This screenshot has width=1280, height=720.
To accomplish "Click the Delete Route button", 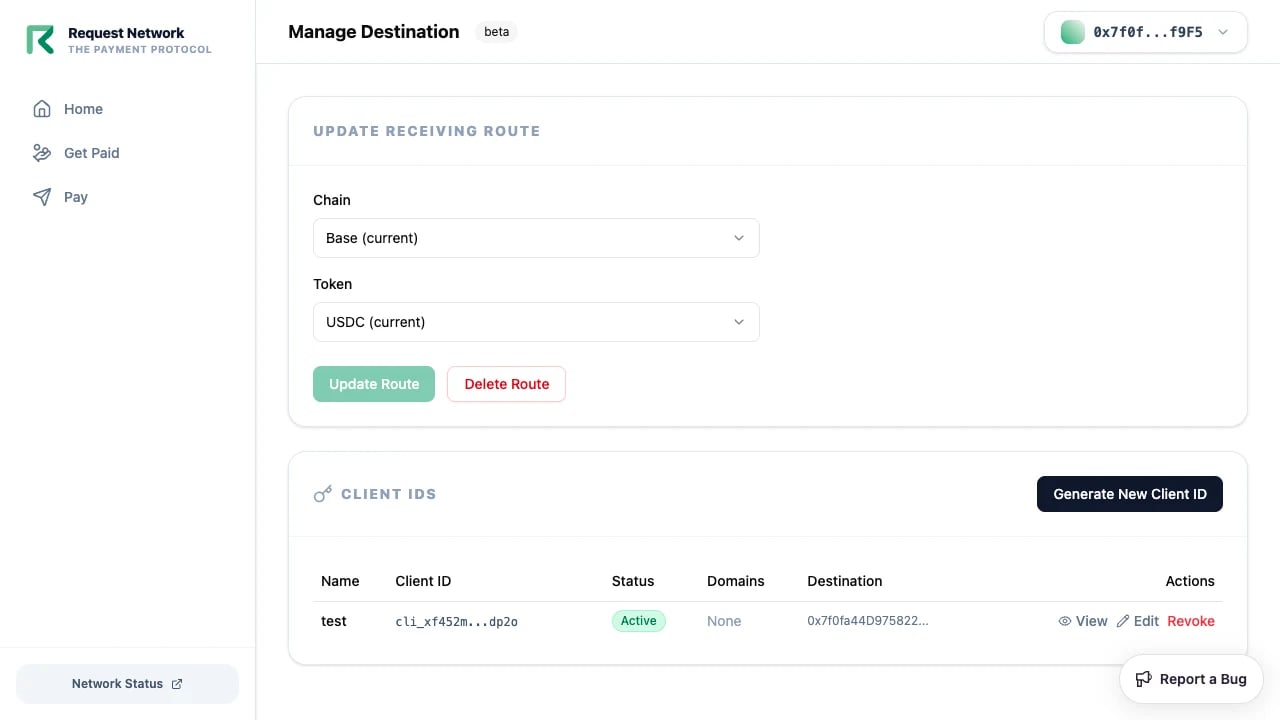I will pyautogui.click(x=506, y=384).
